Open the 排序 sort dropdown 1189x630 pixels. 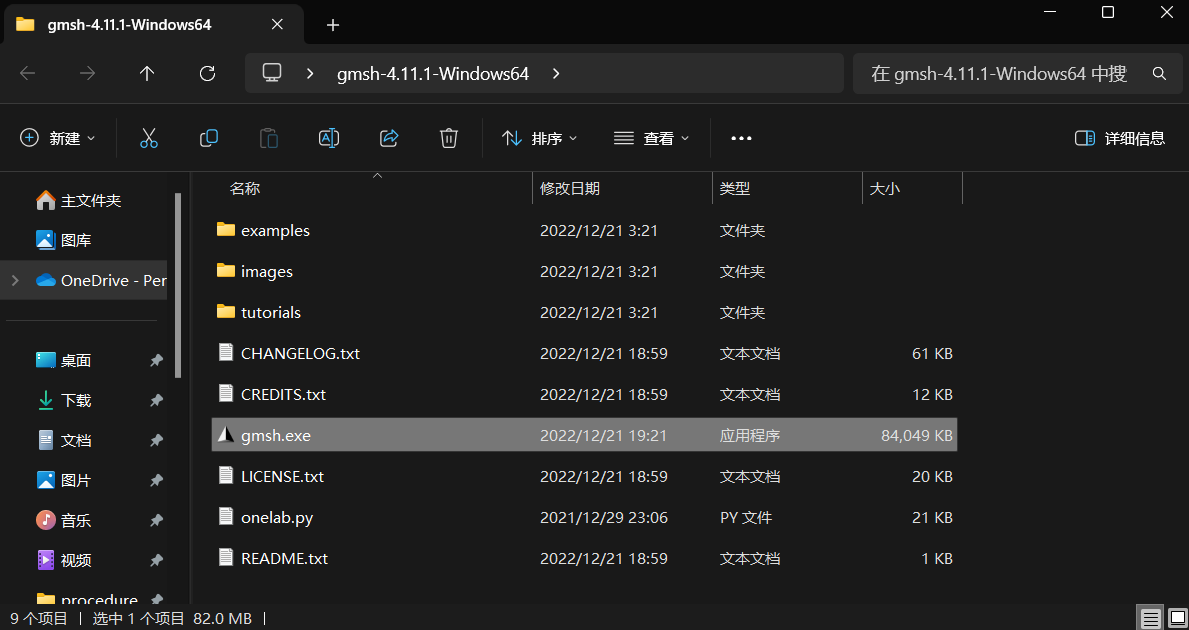[x=539, y=138]
